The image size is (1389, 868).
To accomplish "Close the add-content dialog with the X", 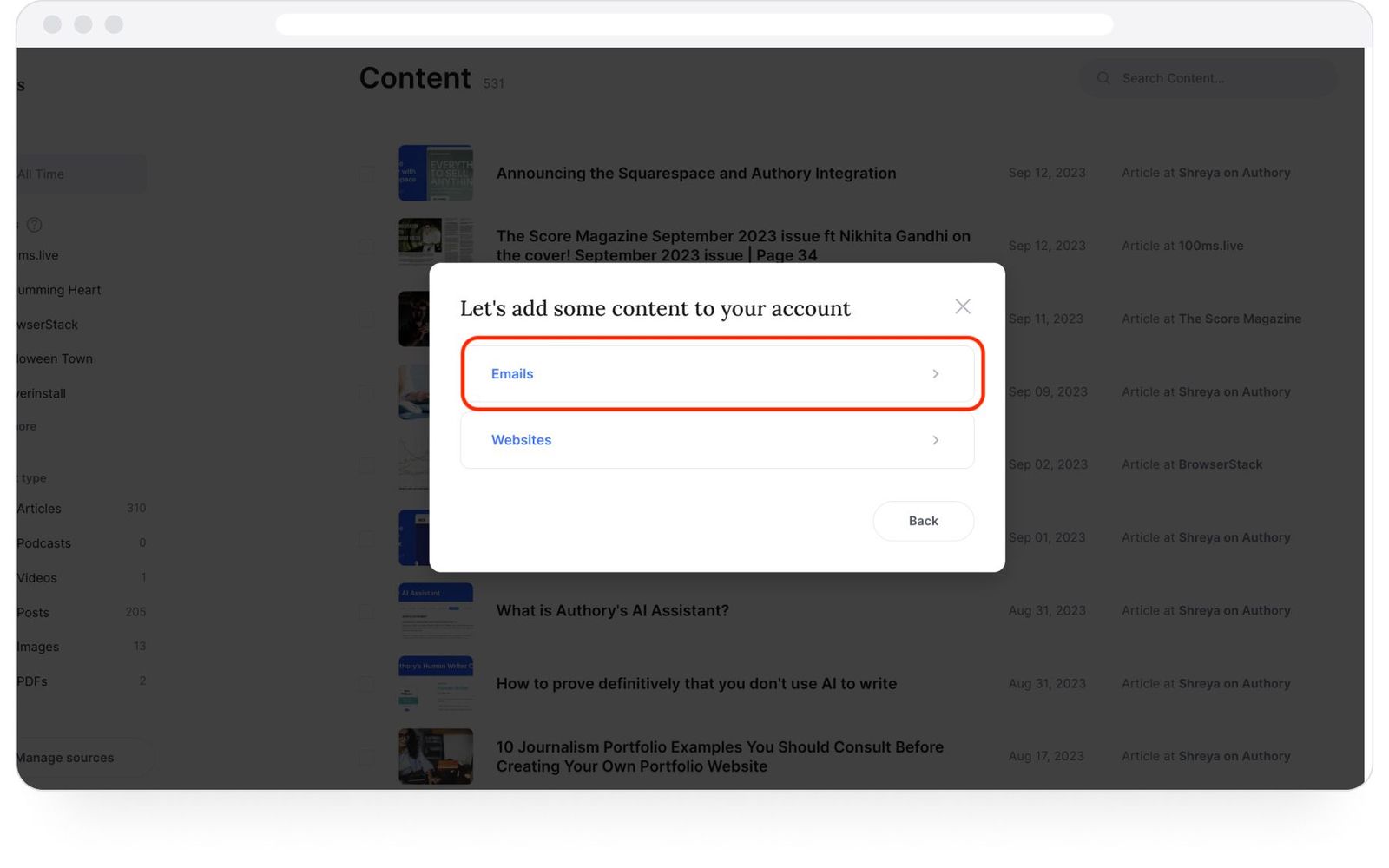I will (x=962, y=306).
